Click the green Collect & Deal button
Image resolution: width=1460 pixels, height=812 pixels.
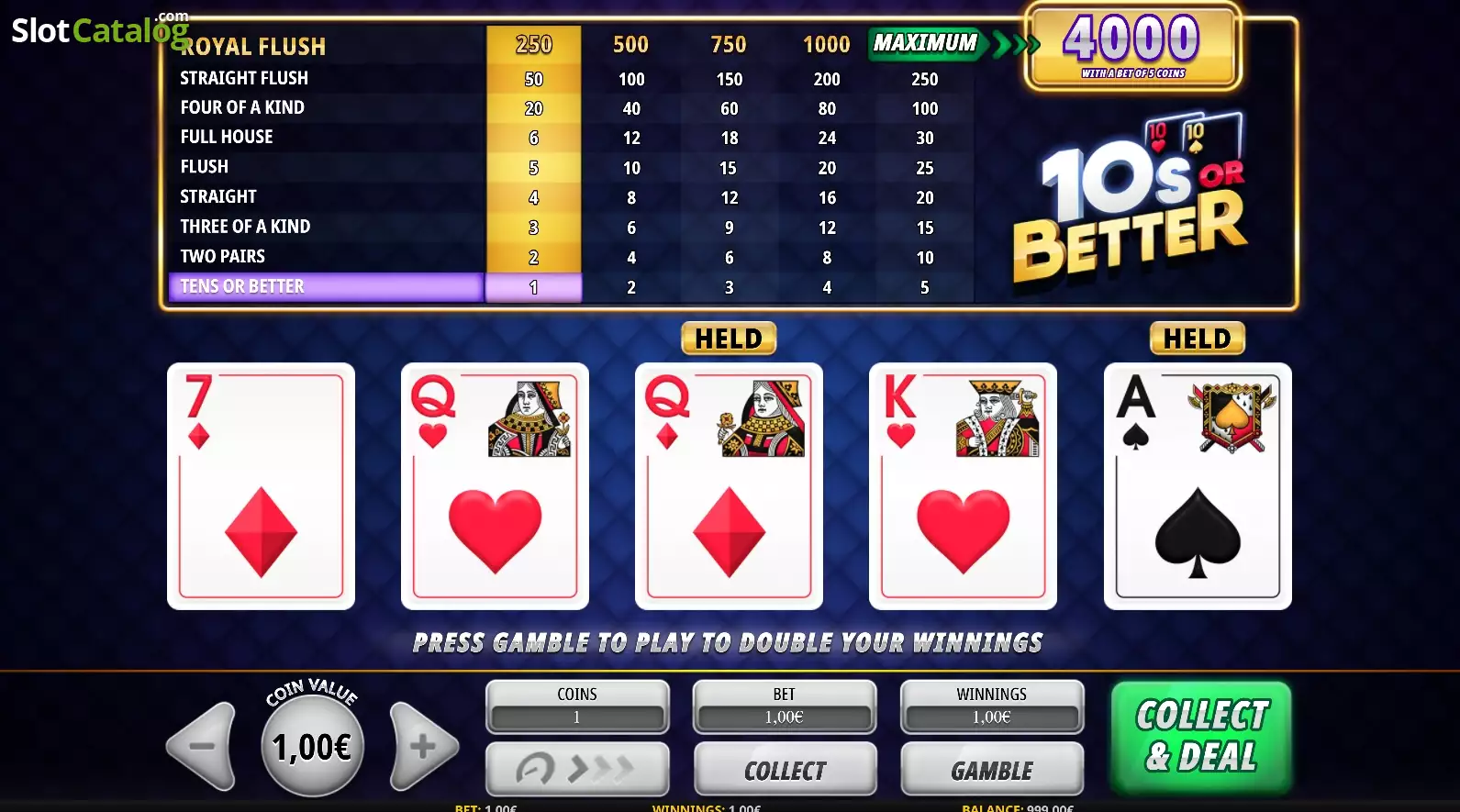click(x=1201, y=737)
